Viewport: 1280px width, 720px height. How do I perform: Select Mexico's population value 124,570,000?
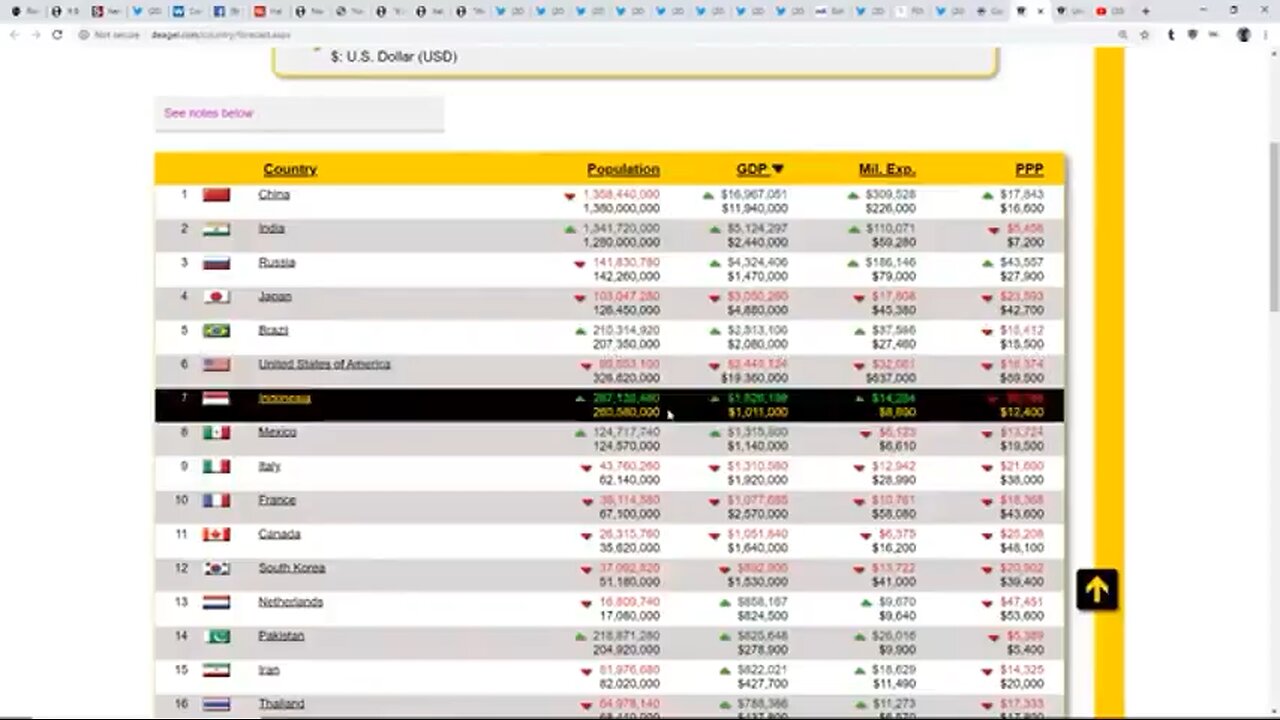(626, 447)
